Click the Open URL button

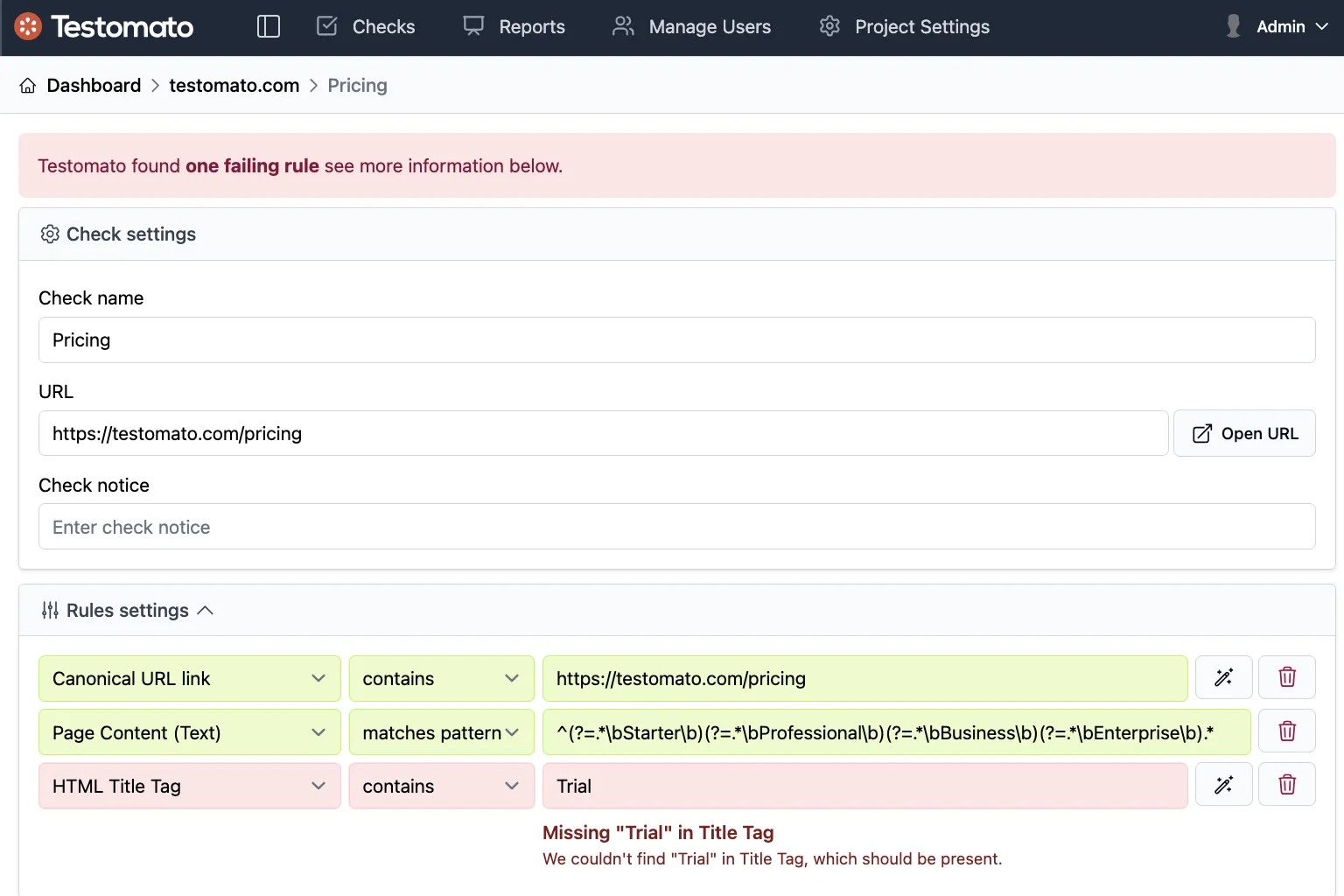pos(1244,433)
